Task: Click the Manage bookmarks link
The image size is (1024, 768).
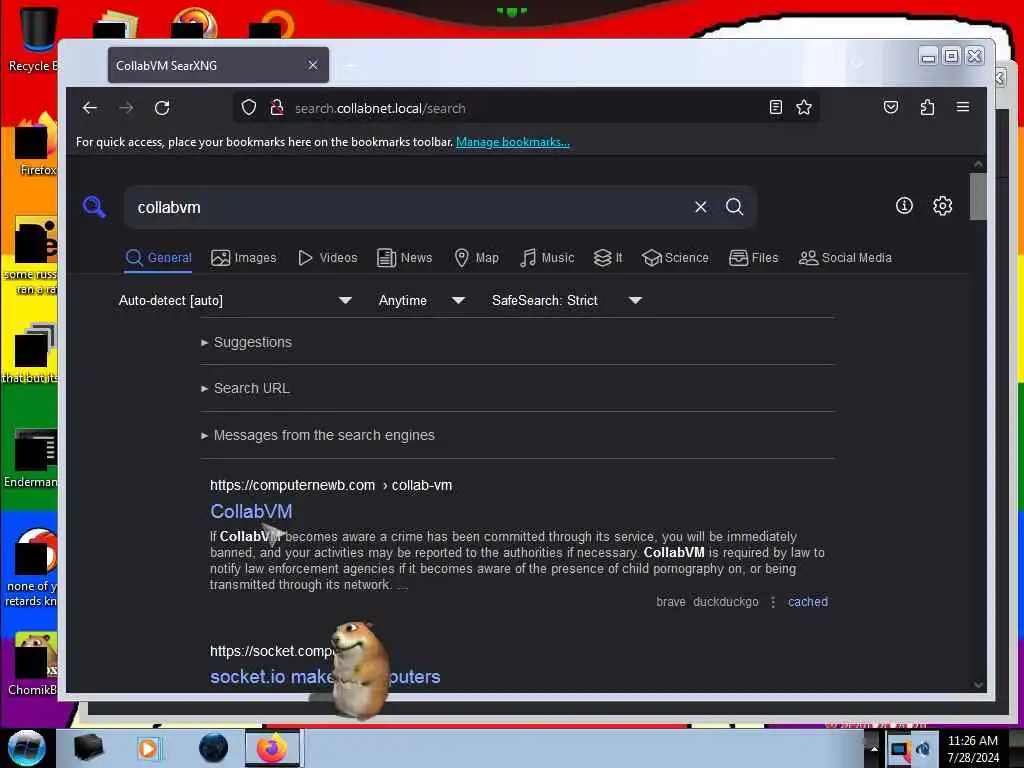Action: (x=513, y=142)
